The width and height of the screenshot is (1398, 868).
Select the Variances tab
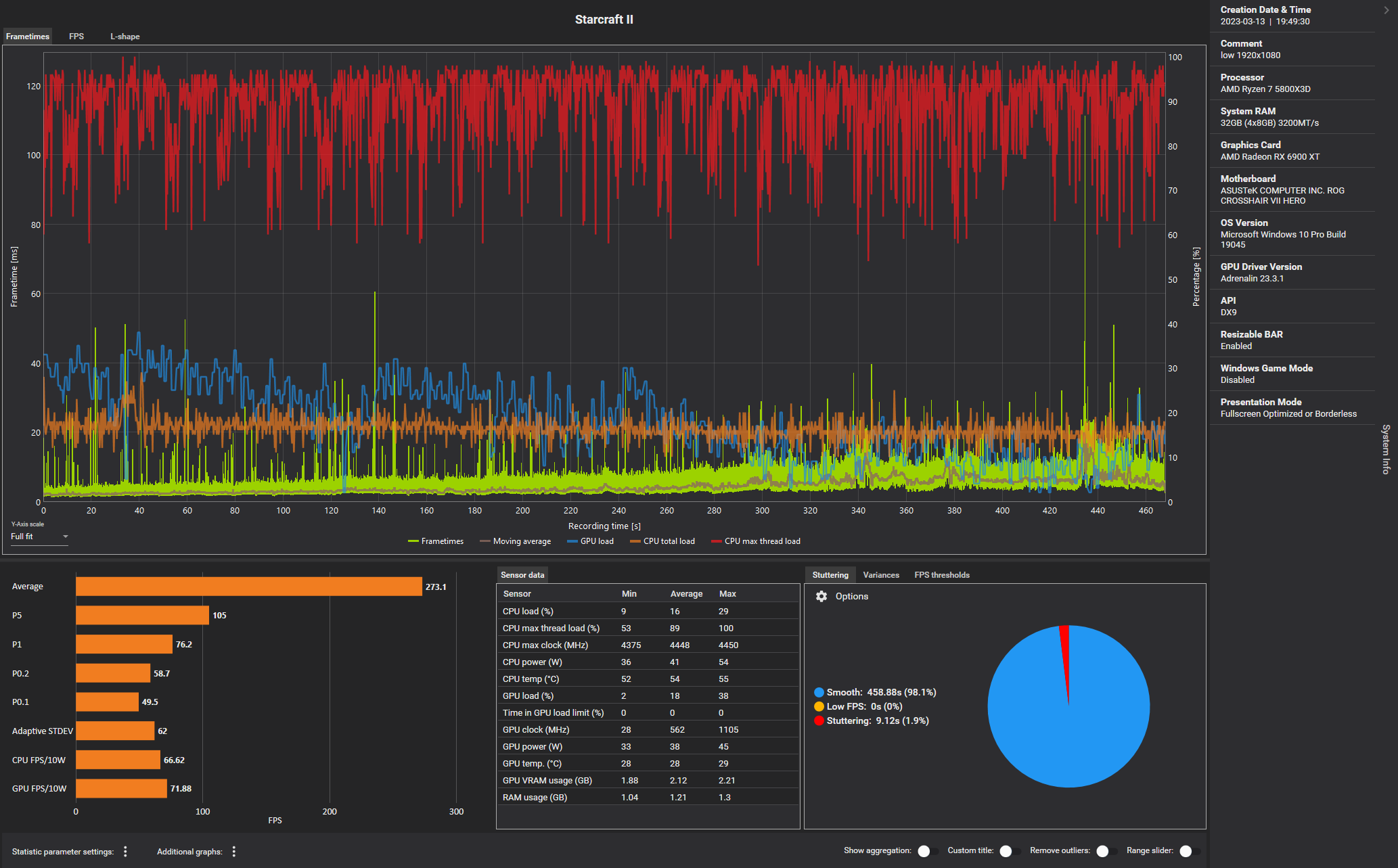tap(881, 575)
